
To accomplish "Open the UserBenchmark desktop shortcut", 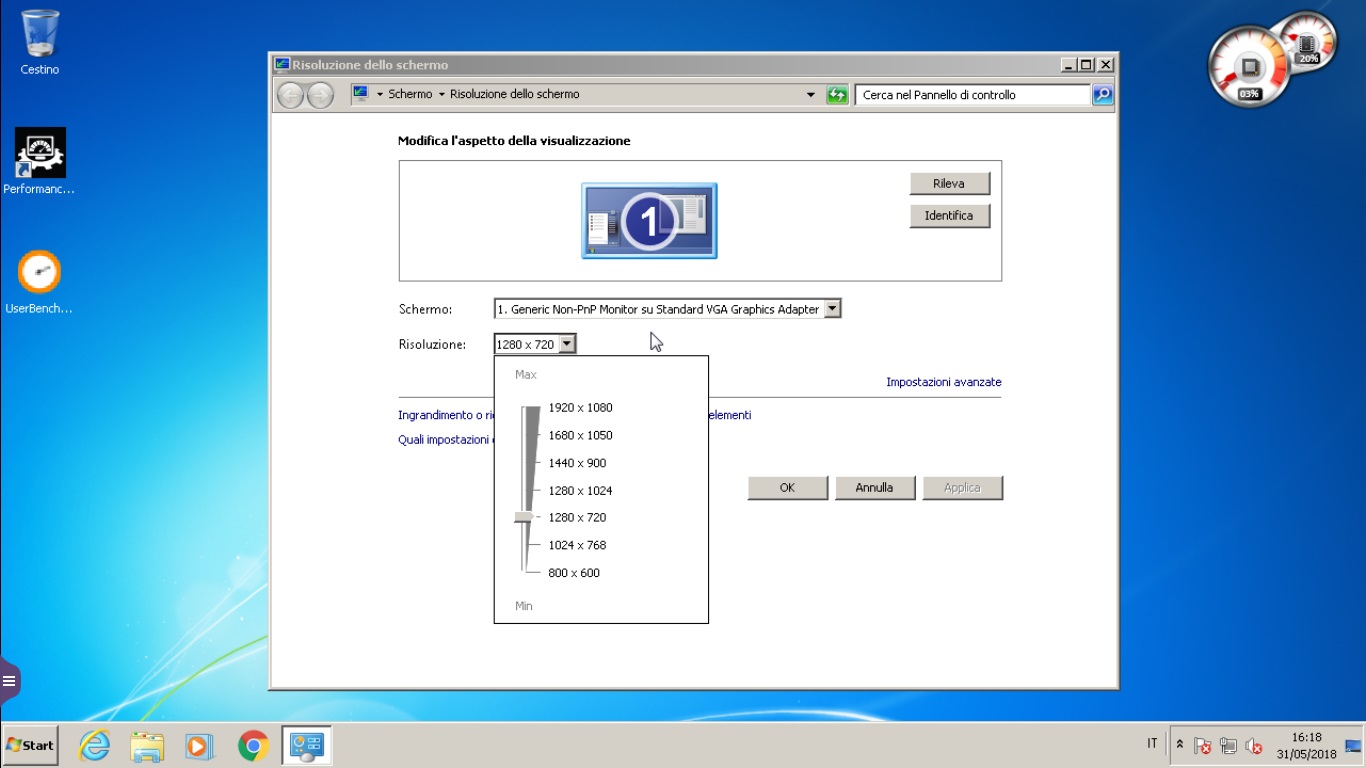I will pyautogui.click(x=40, y=273).
